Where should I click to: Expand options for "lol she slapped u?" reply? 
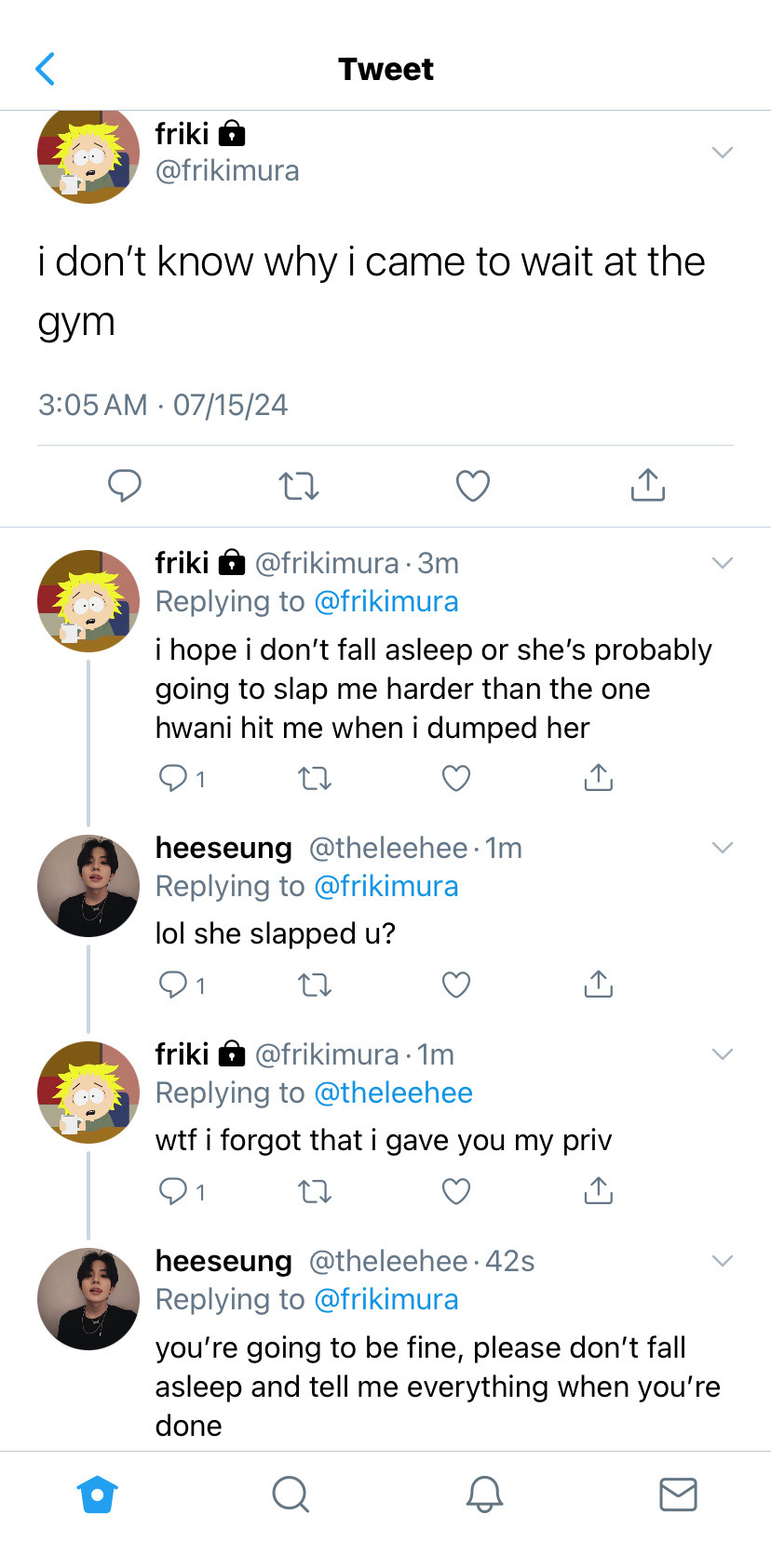tap(723, 848)
